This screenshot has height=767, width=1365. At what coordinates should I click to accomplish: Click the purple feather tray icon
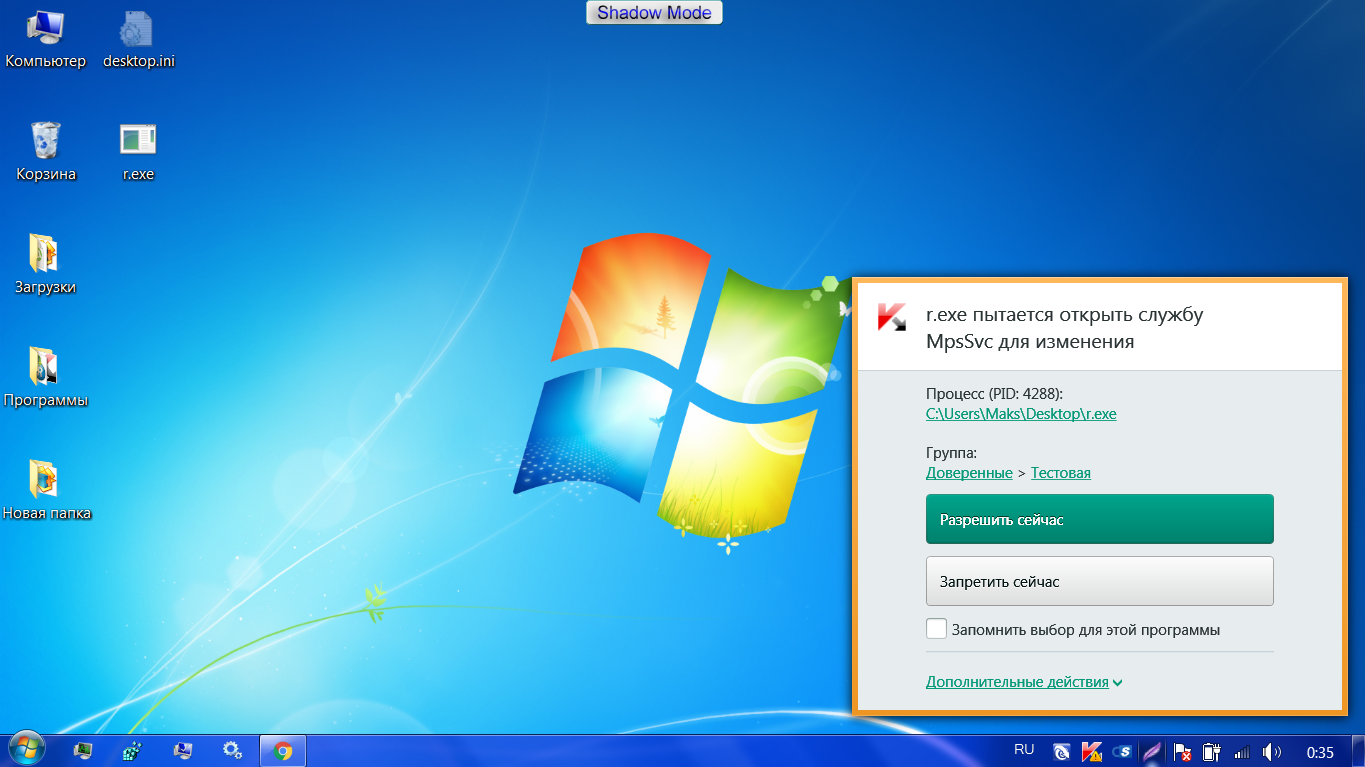point(1152,751)
